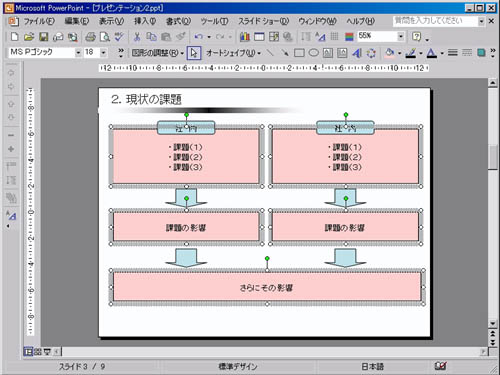Open the Undo history dropdown arrow
The height and width of the screenshot is (375, 500).
[209, 37]
